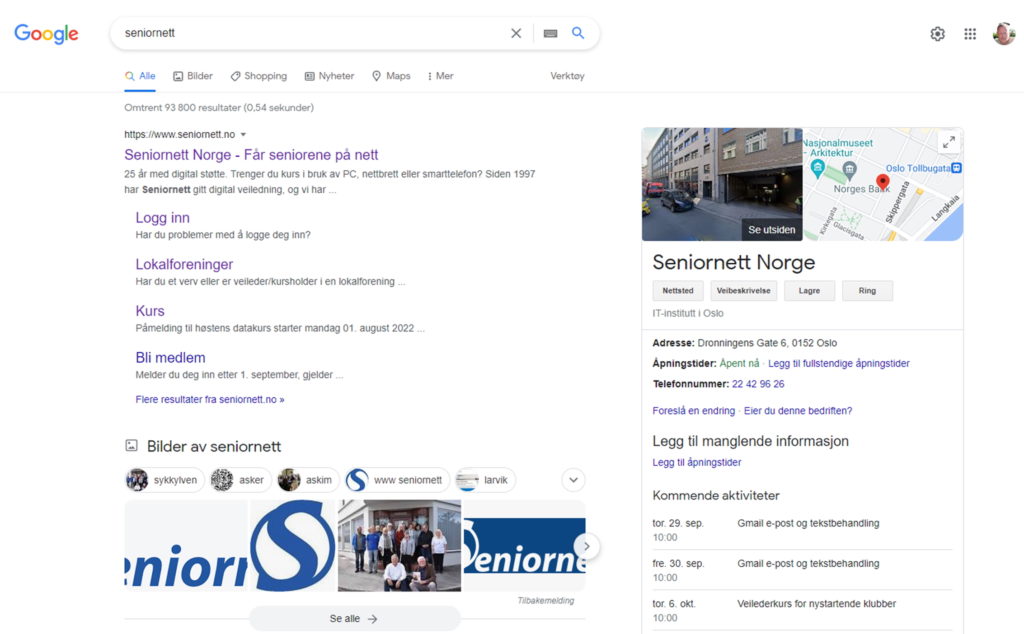Open the Google apps grid icon

pos(969,33)
